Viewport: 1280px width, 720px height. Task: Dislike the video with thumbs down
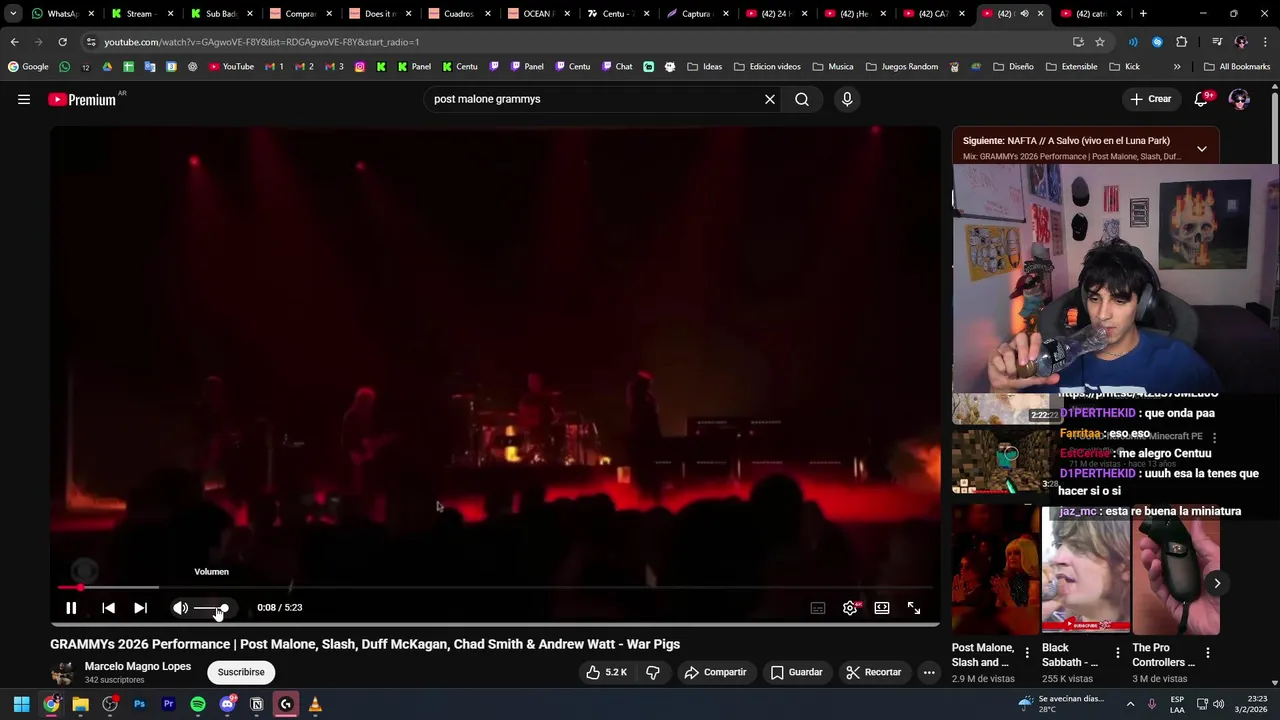click(653, 672)
